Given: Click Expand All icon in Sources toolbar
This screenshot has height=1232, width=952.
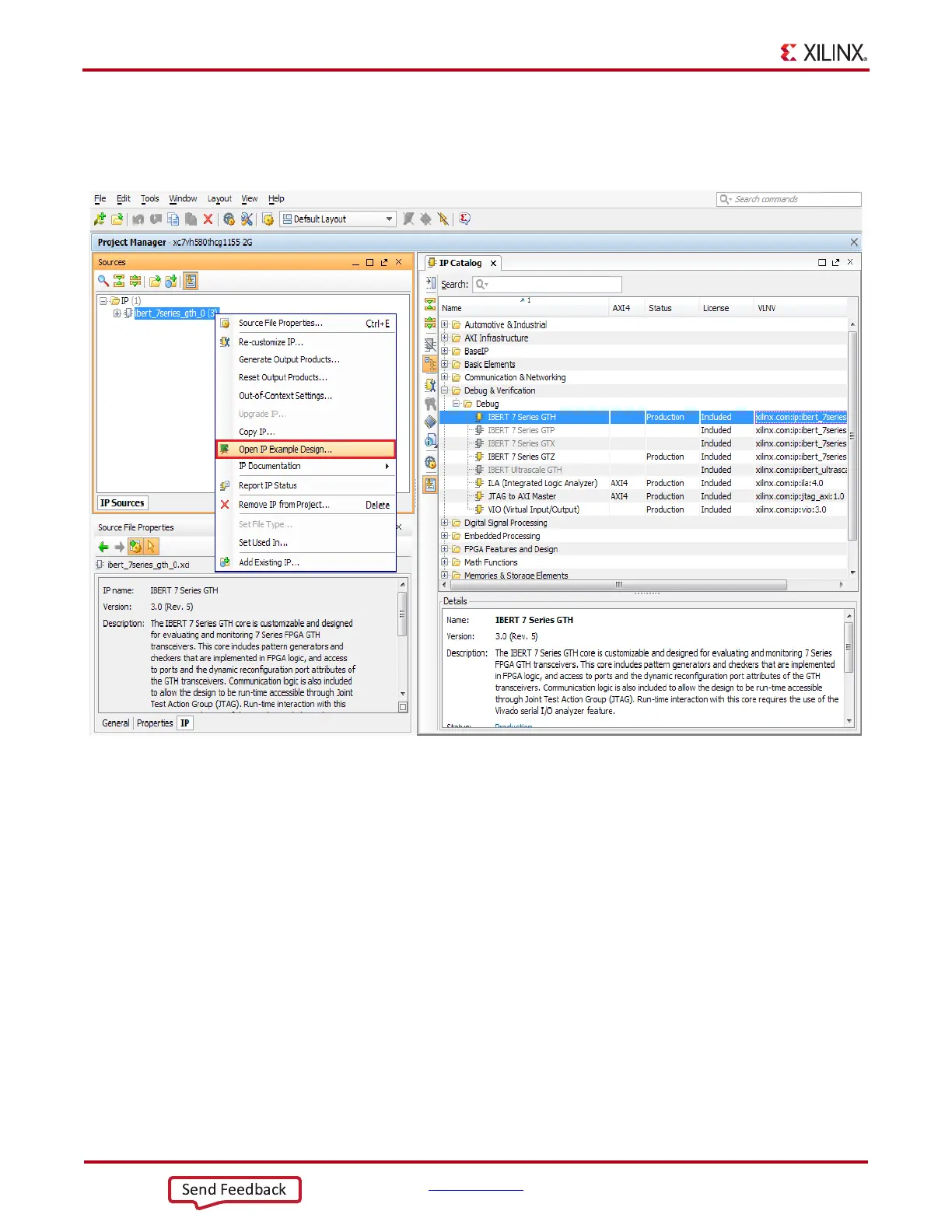Looking at the screenshot, I should click(x=135, y=281).
